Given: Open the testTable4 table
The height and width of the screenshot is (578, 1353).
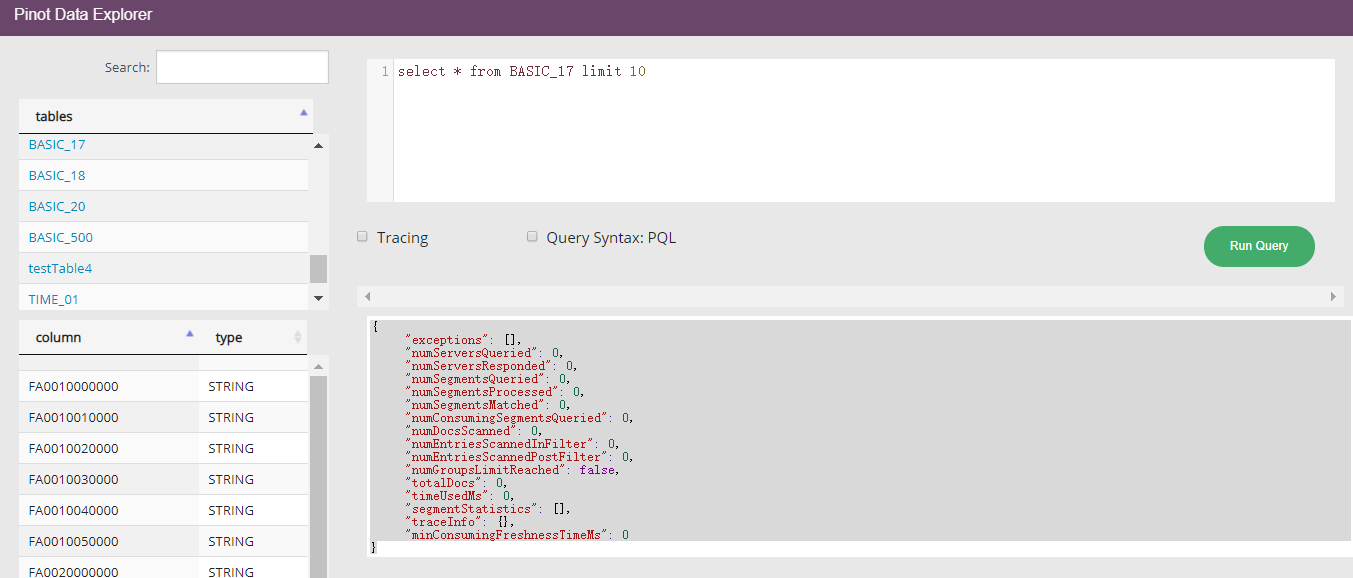Looking at the screenshot, I should tap(60, 269).
